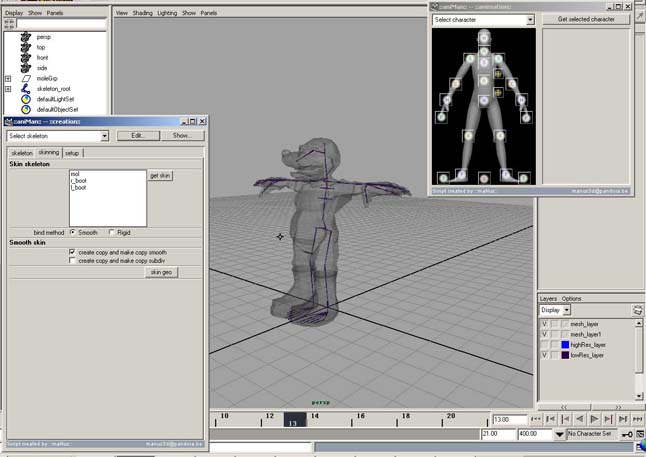Select the knee control on the diagram's left leg
The image size is (646, 457).
[x=468, y=135]
